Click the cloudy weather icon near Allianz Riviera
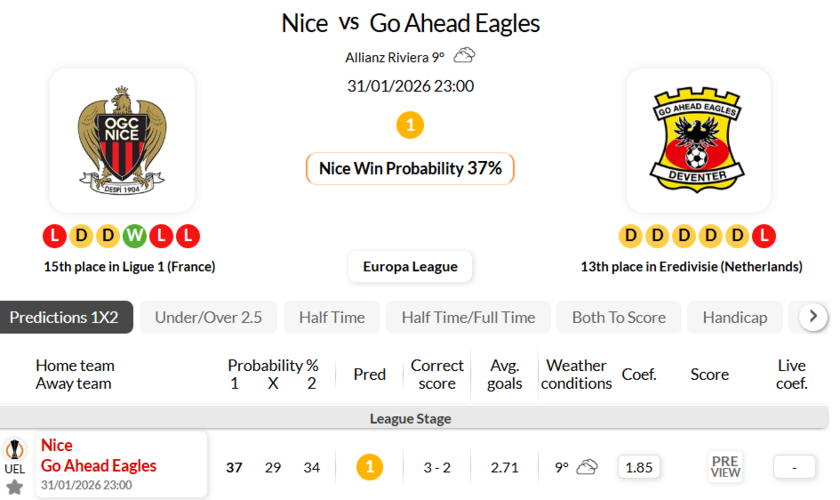The height and width of the screenshot is (500, 840). 464,56
